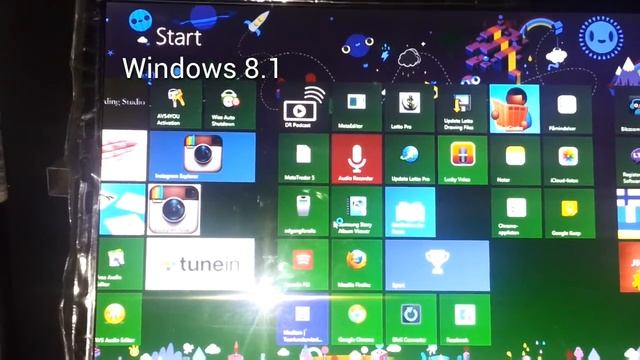Launch the Lotto Pro tile

click(x=409, y=108)
